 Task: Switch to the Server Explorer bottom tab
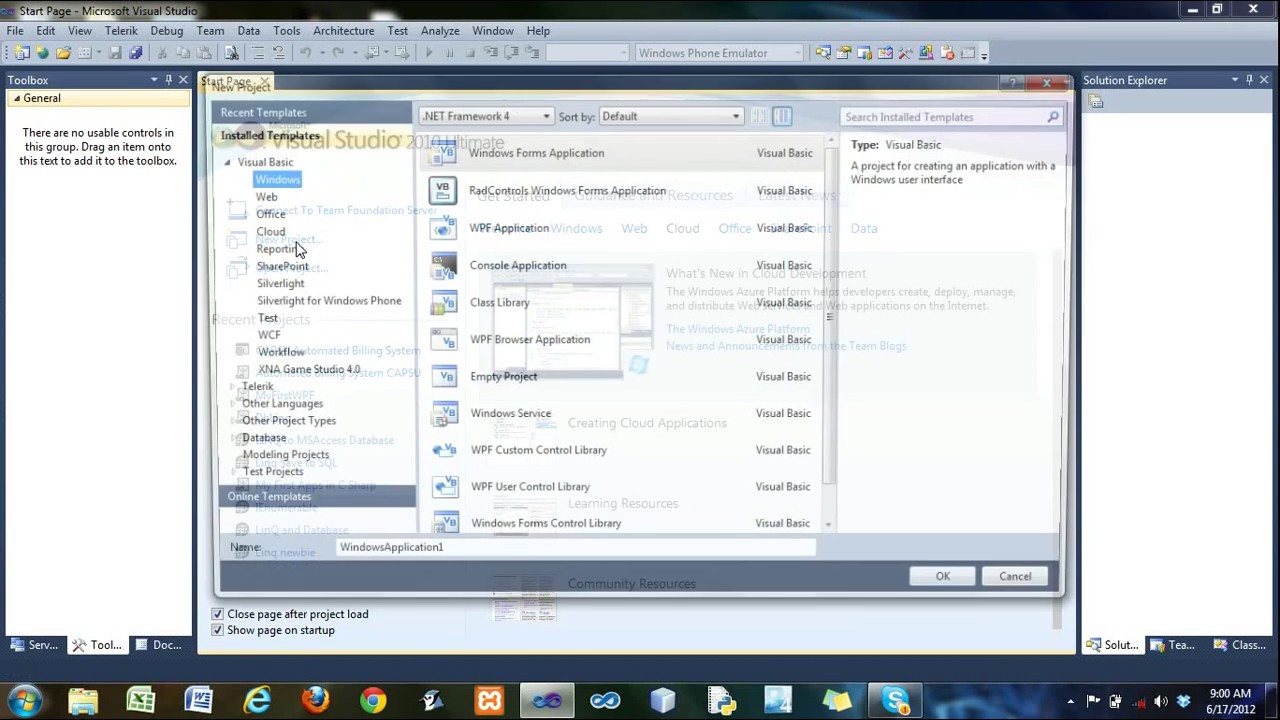tap(33, 645)
